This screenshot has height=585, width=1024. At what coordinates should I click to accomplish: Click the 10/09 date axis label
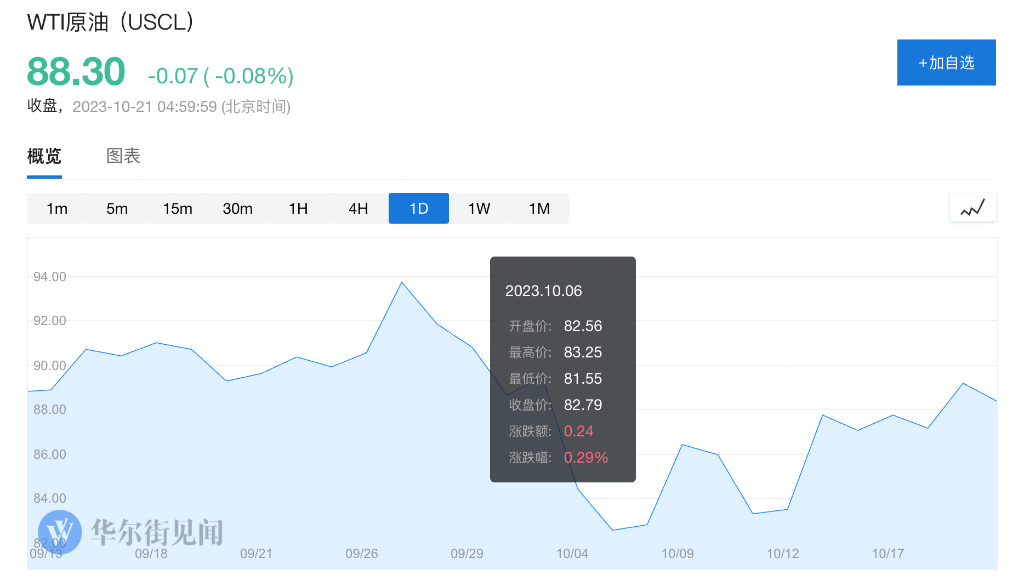(x=677, y=553)
